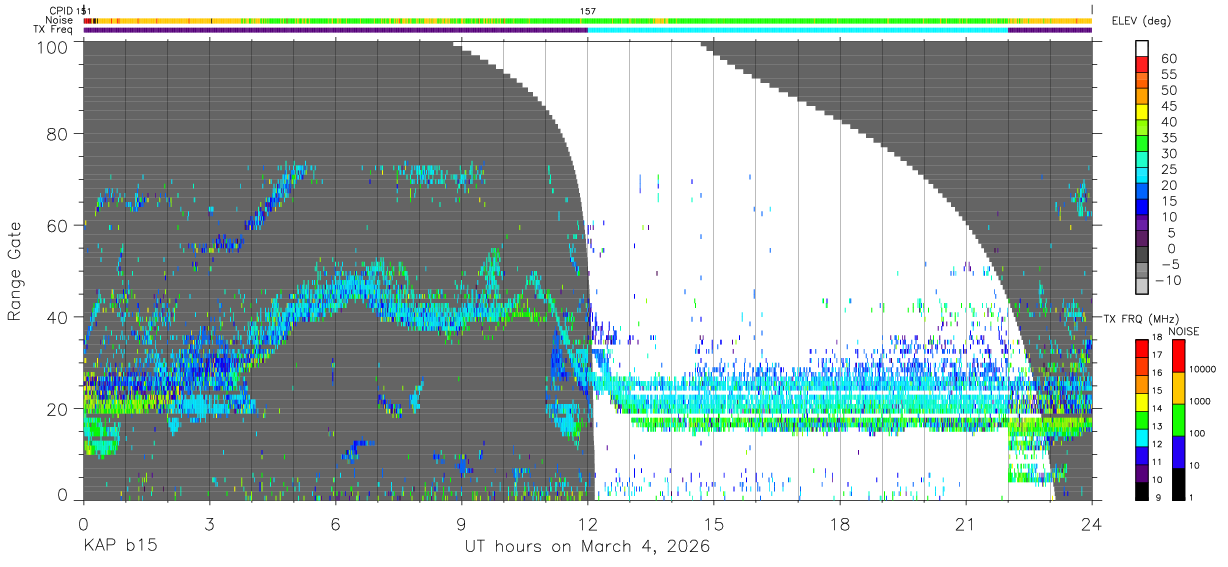Select black bottom swatch of TX FRQ bar
Viewport: 1228px width, 567px height.
[x=1142, y=491]
